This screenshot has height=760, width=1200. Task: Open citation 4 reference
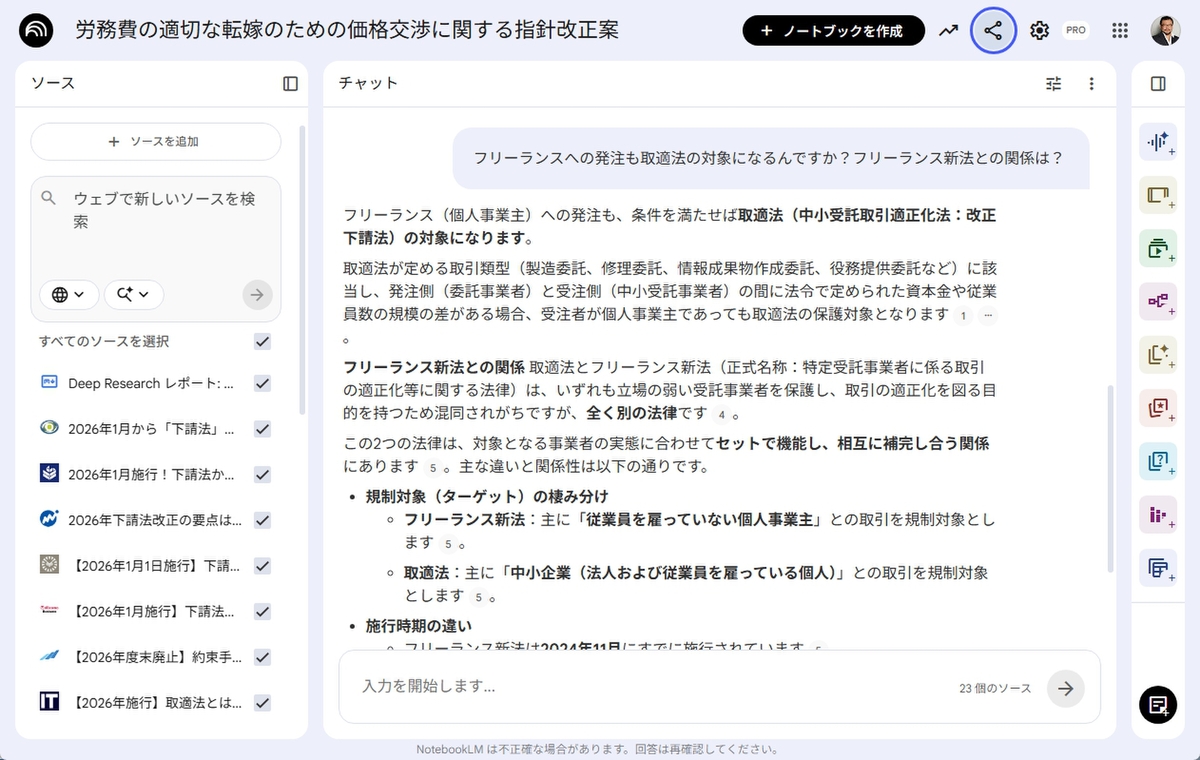coord(720,414)
